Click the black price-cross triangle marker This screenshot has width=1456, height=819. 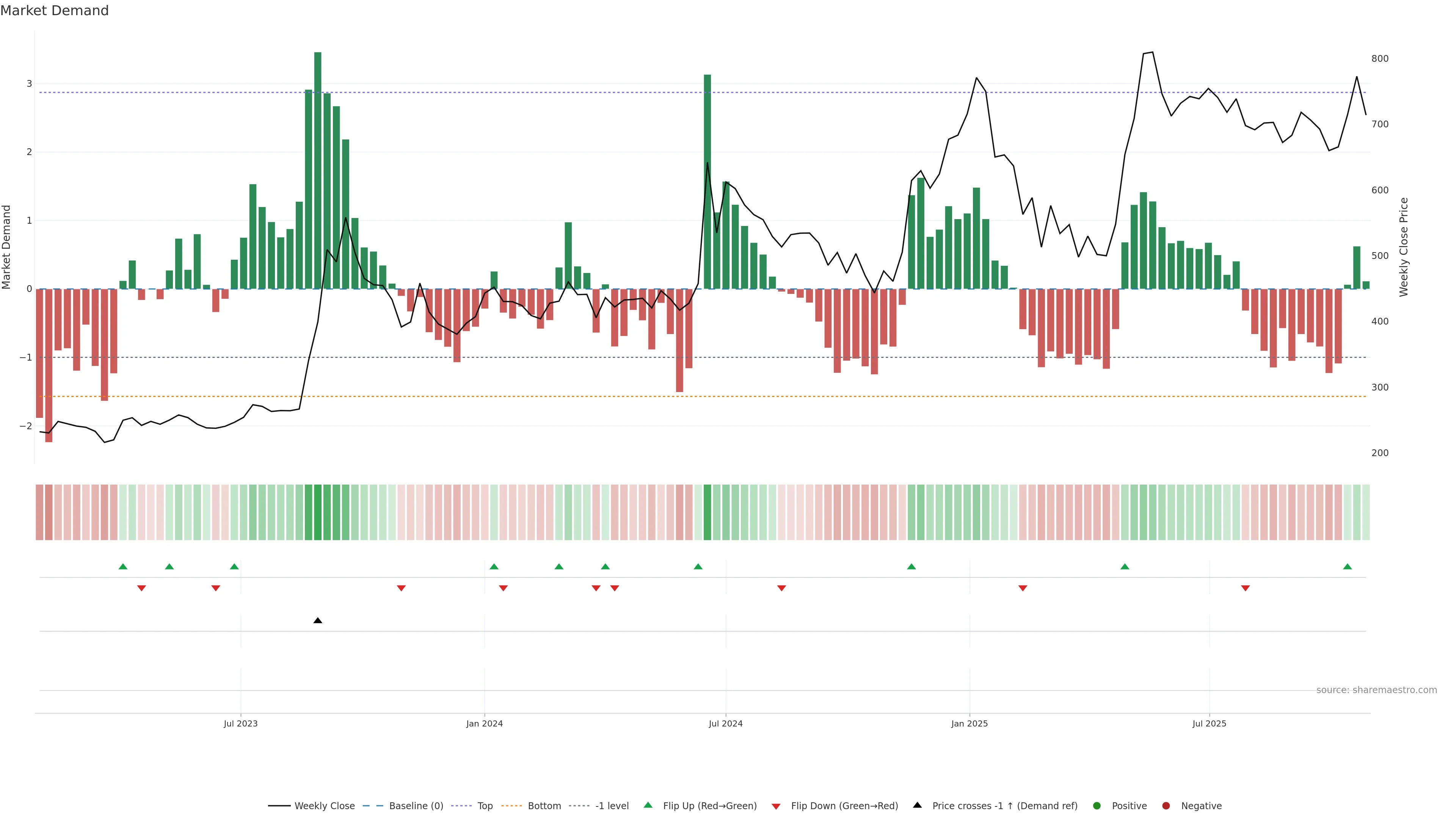(318, 621)
